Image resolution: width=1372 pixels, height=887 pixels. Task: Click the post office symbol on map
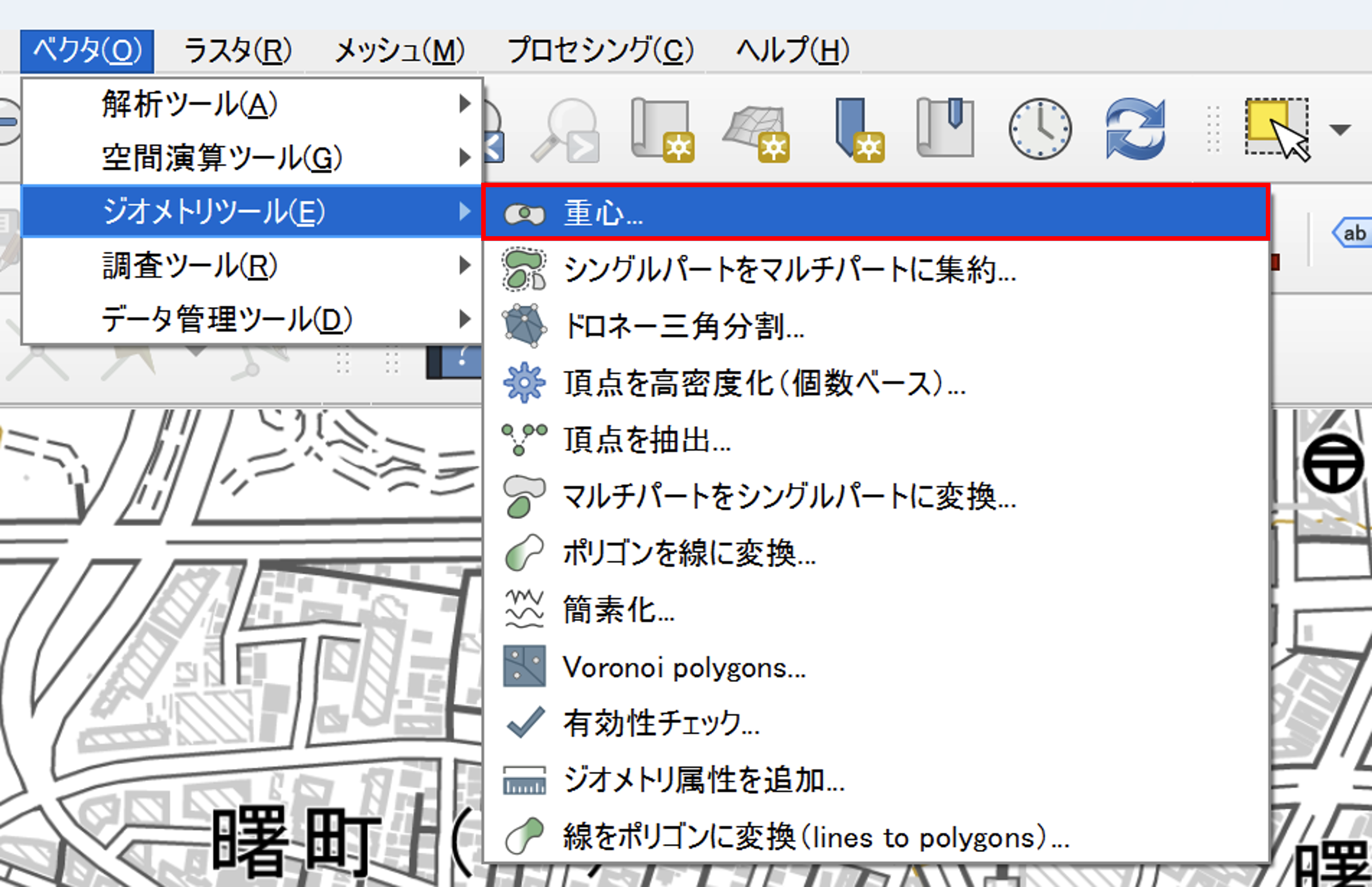coord(1333,464)
